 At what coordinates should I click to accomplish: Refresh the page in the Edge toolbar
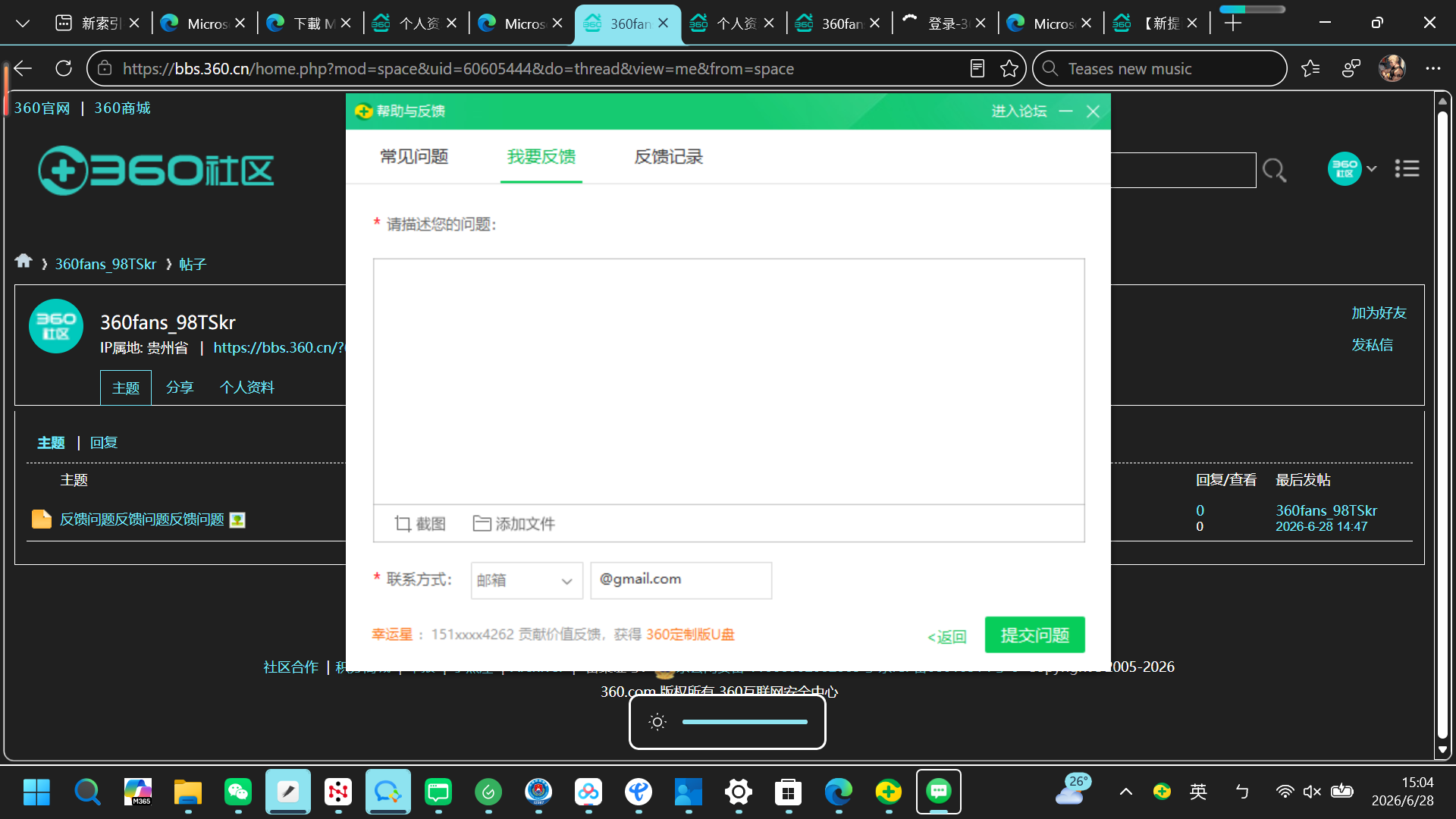coord(64,69)
